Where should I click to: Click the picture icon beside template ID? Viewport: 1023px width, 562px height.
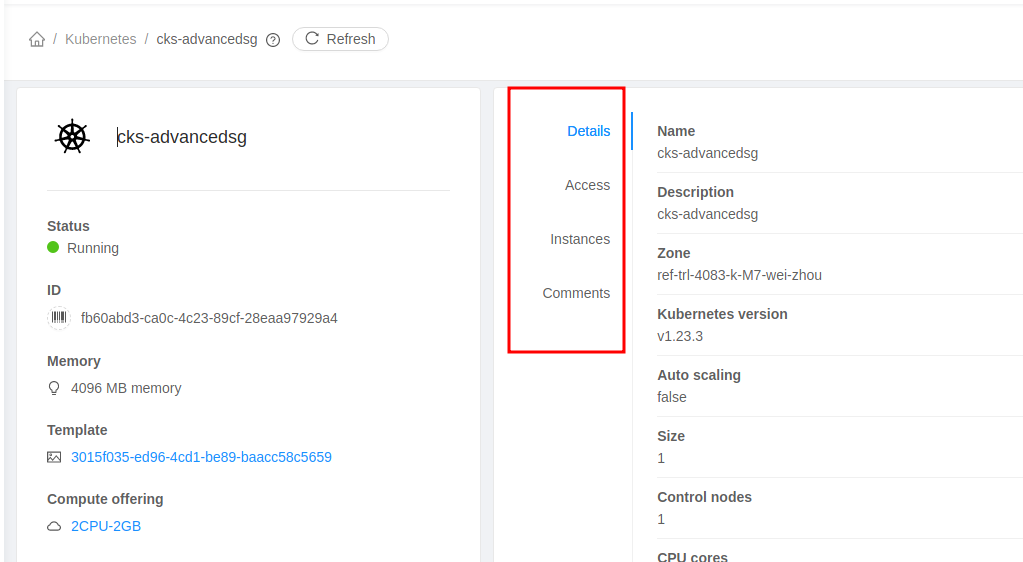(54, 457)
